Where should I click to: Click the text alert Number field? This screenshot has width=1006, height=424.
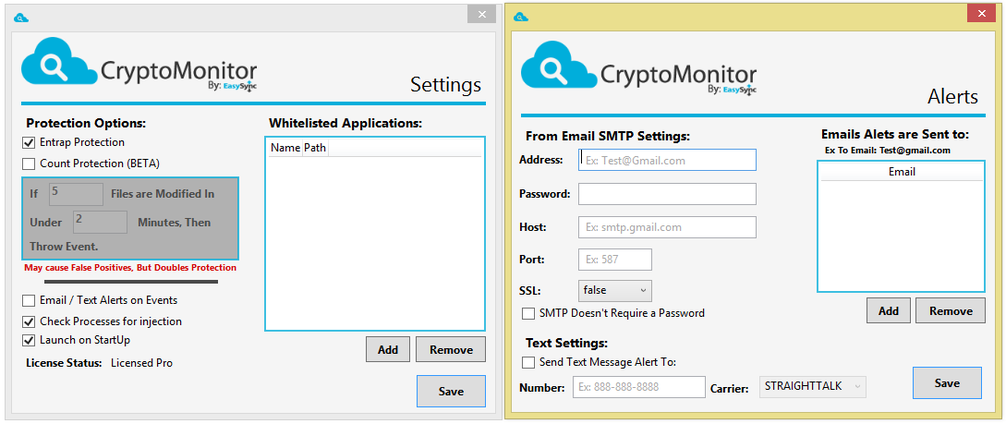pos(639,387)
